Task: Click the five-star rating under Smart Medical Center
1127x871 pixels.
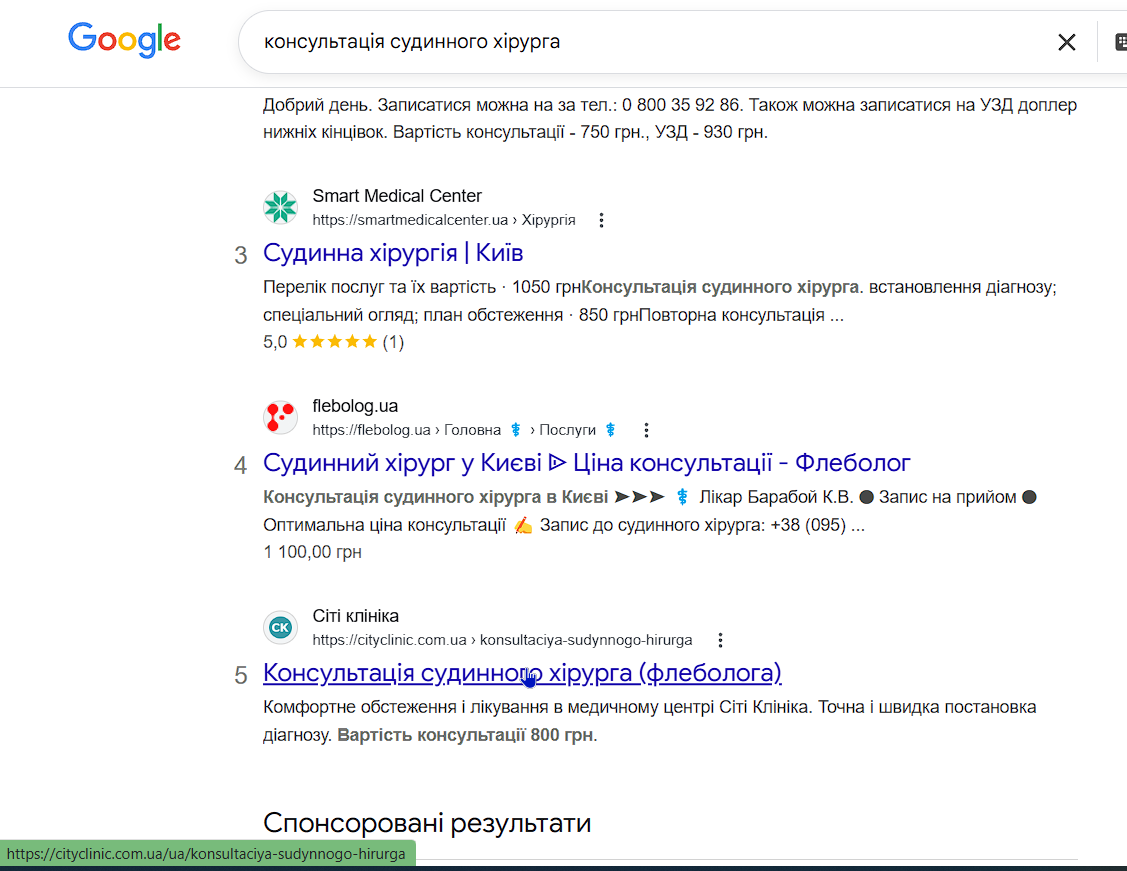Action: tap(334, 341)
